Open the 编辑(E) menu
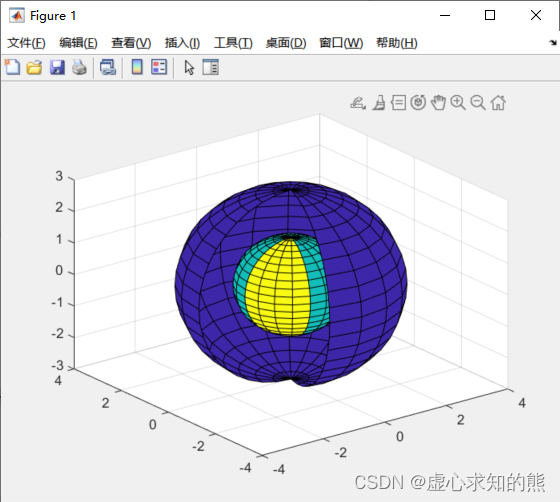Screen dimensions: 560x502 click(78, 43)
